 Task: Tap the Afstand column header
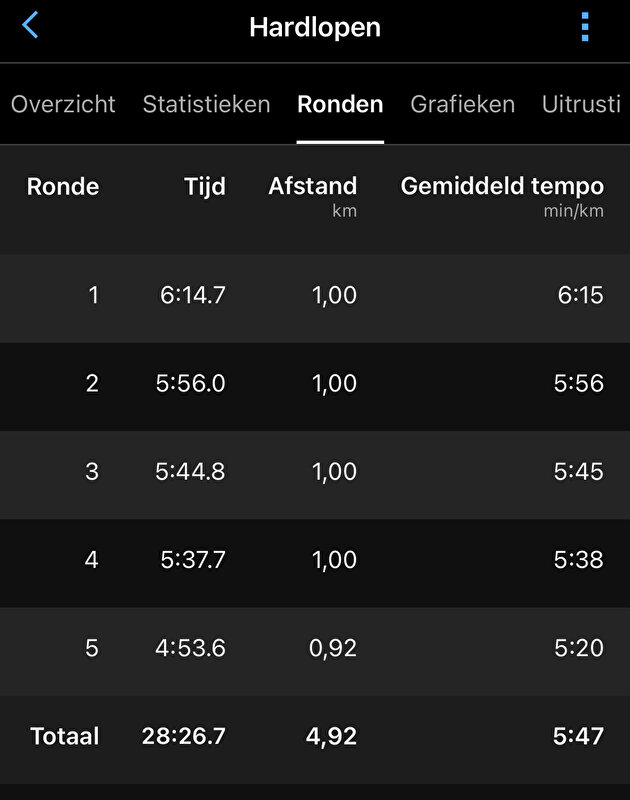tap(312, 186)
